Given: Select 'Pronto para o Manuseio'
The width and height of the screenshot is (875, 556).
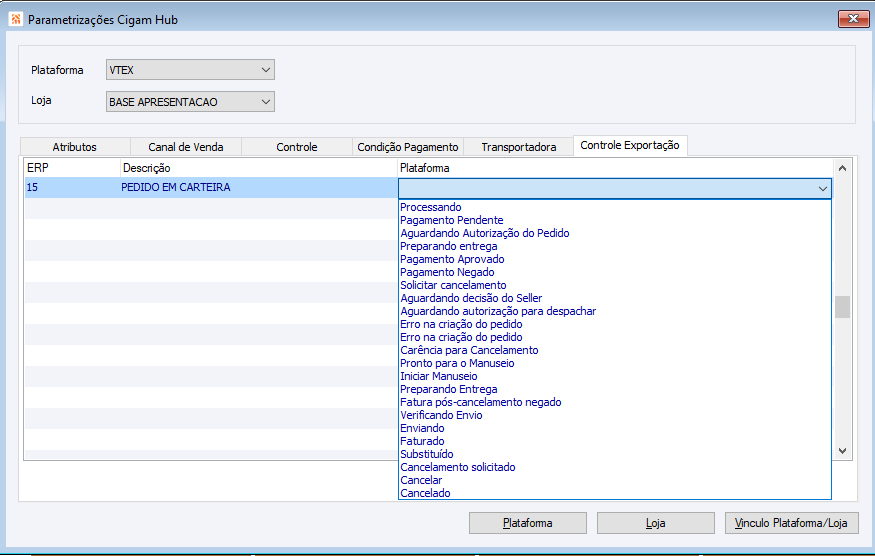Looking at the screenshot, I should pos(457,363).
